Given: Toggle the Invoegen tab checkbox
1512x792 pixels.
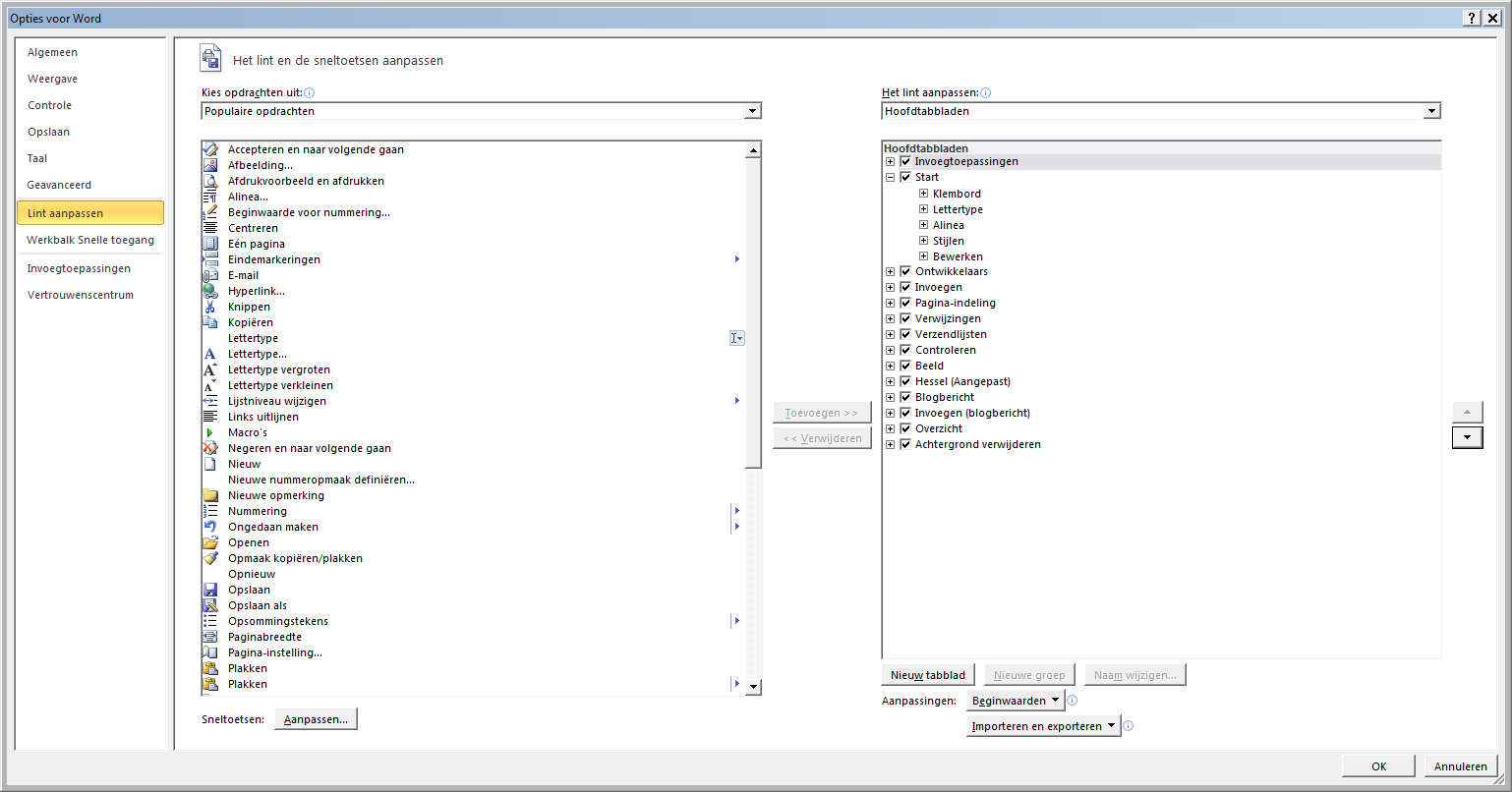Looking at the screenshot, I should click(905, 287).
